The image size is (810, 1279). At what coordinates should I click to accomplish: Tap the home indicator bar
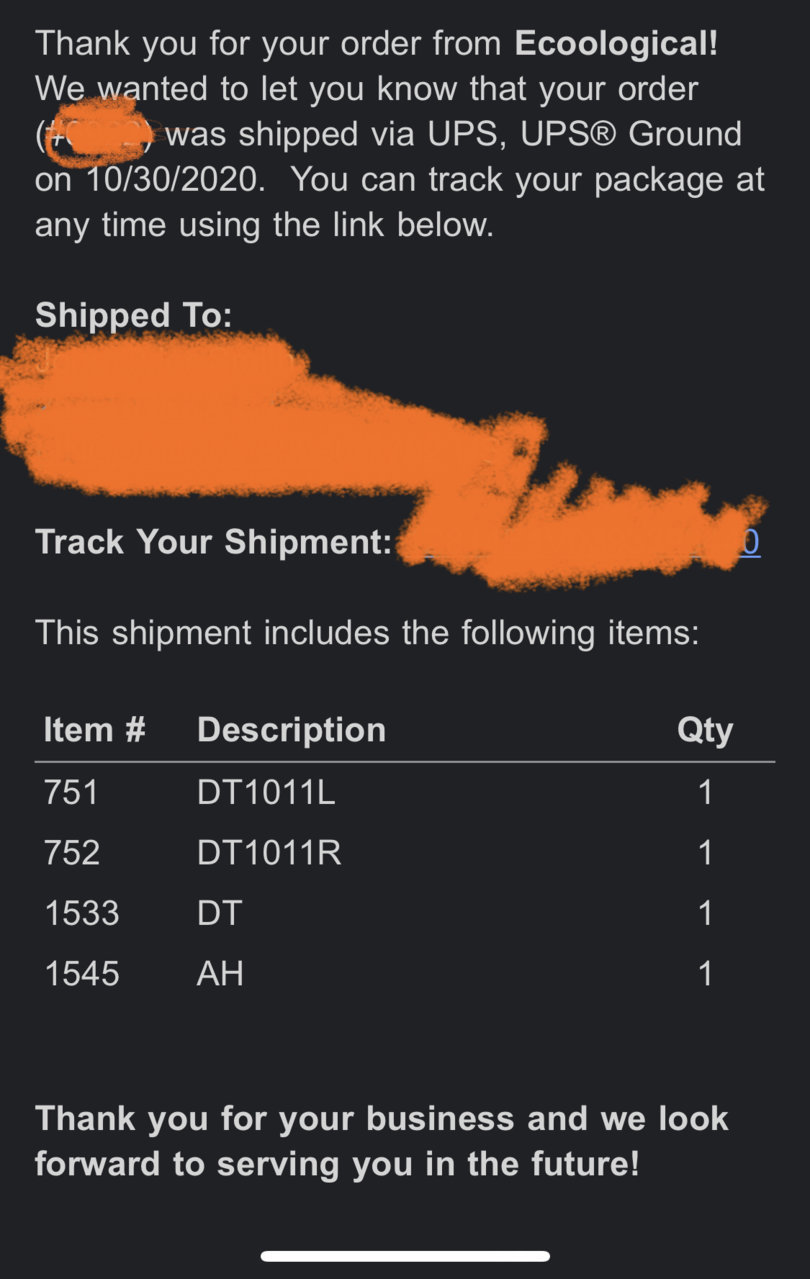[405, 1256]
